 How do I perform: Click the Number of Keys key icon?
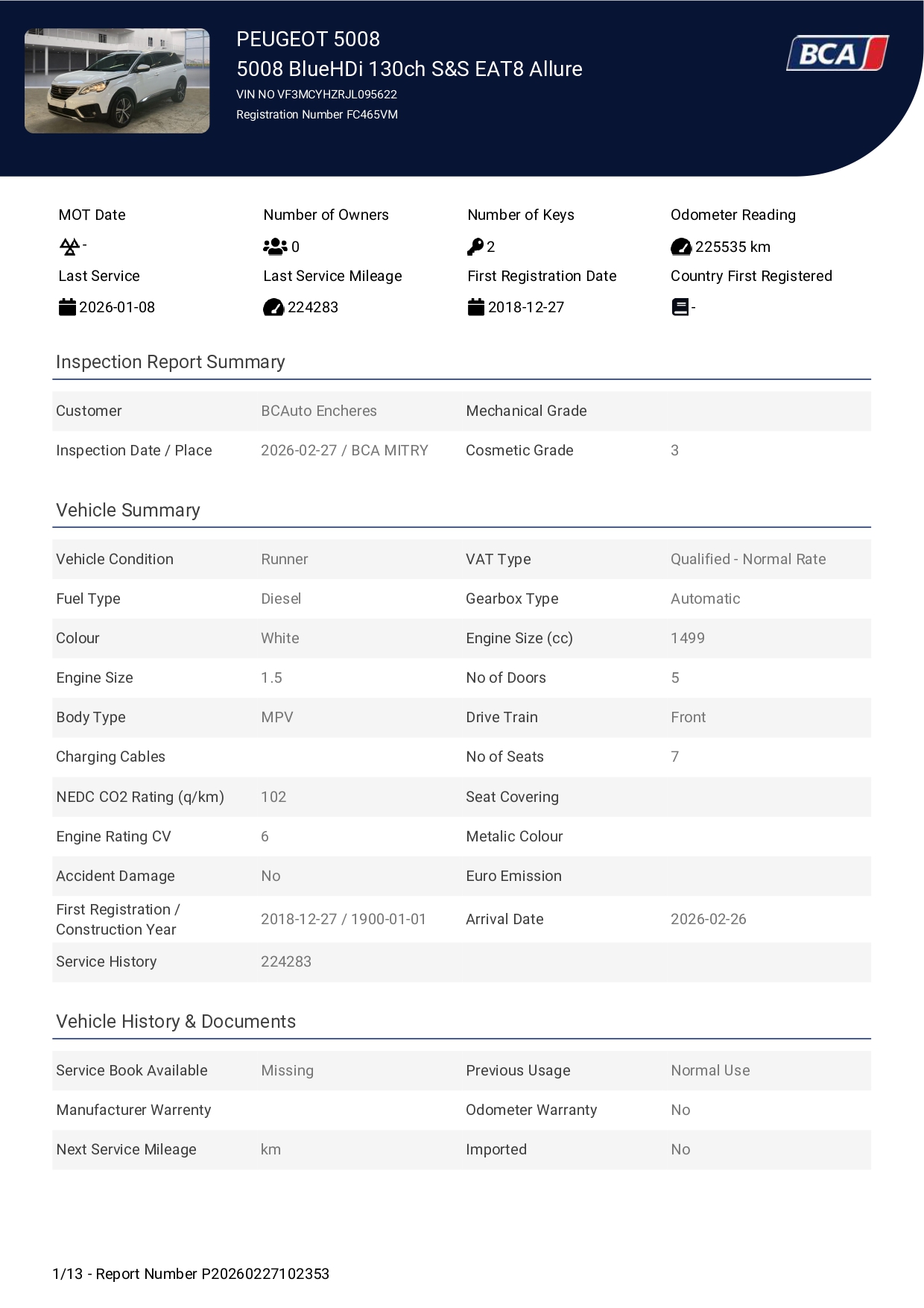point(475,247)
